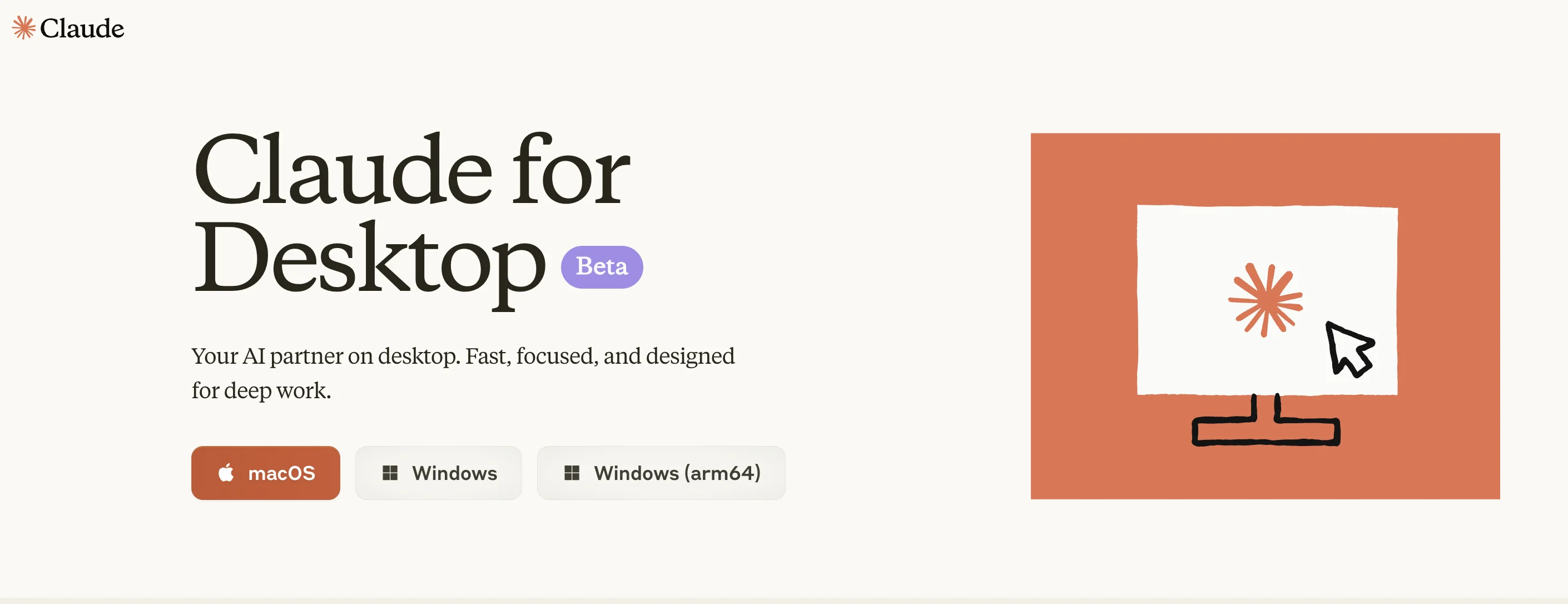Click the Claude starburst logo in header
1568x604 pixels.
click(23, 28)
